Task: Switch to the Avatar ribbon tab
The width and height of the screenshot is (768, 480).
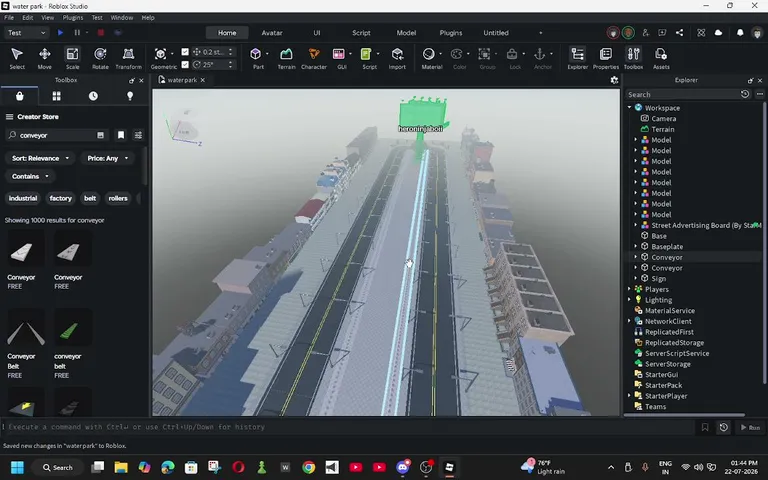Action: (272, 33)
